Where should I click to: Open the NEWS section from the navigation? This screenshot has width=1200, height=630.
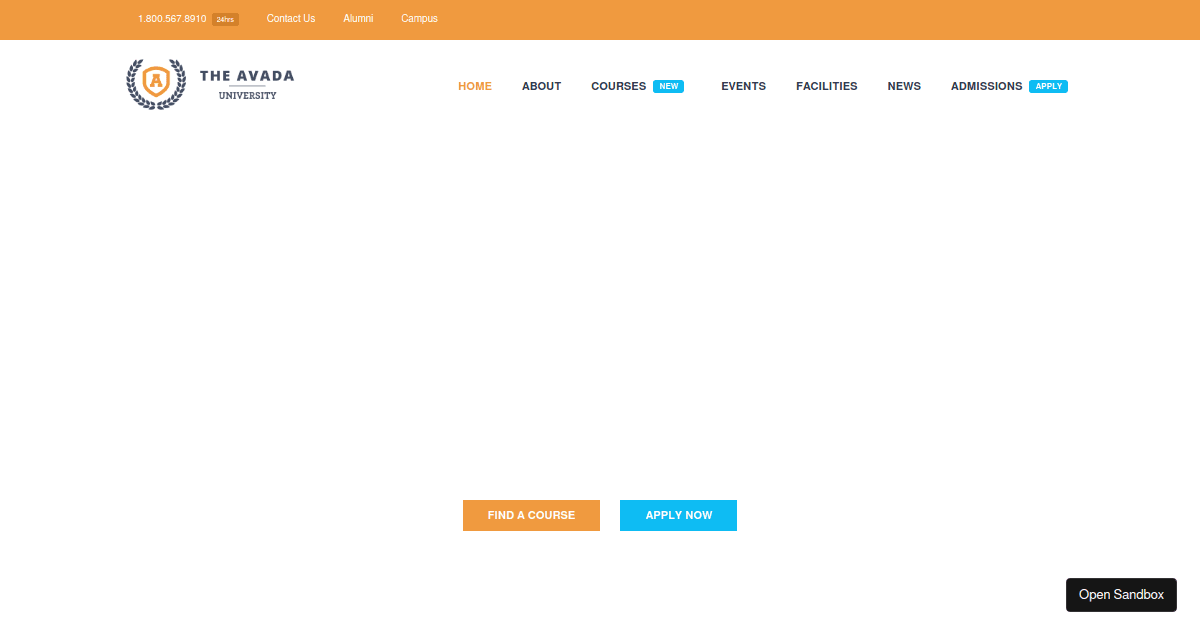904,86
